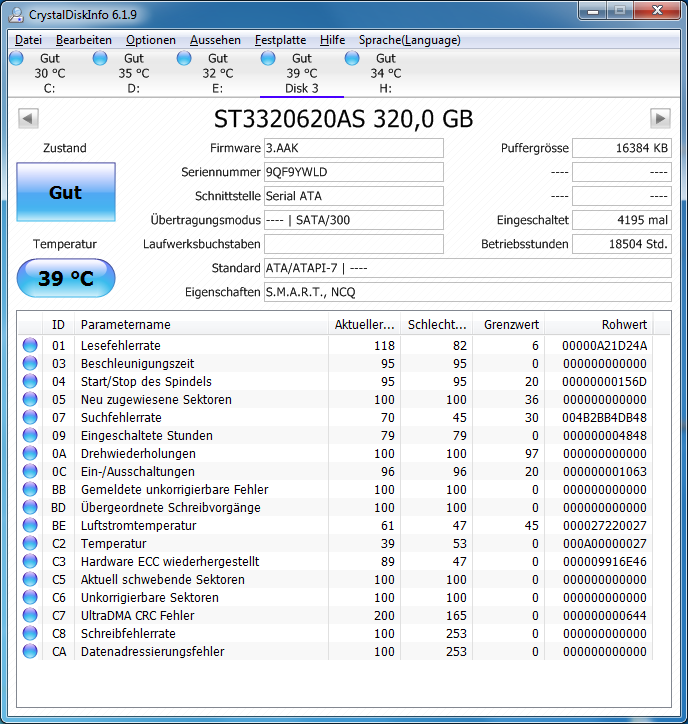This screenshot has height=724, width=688.
Task: Click status icon for CA Datenadressierungsfehler
Action: click(x=30, y=652)
